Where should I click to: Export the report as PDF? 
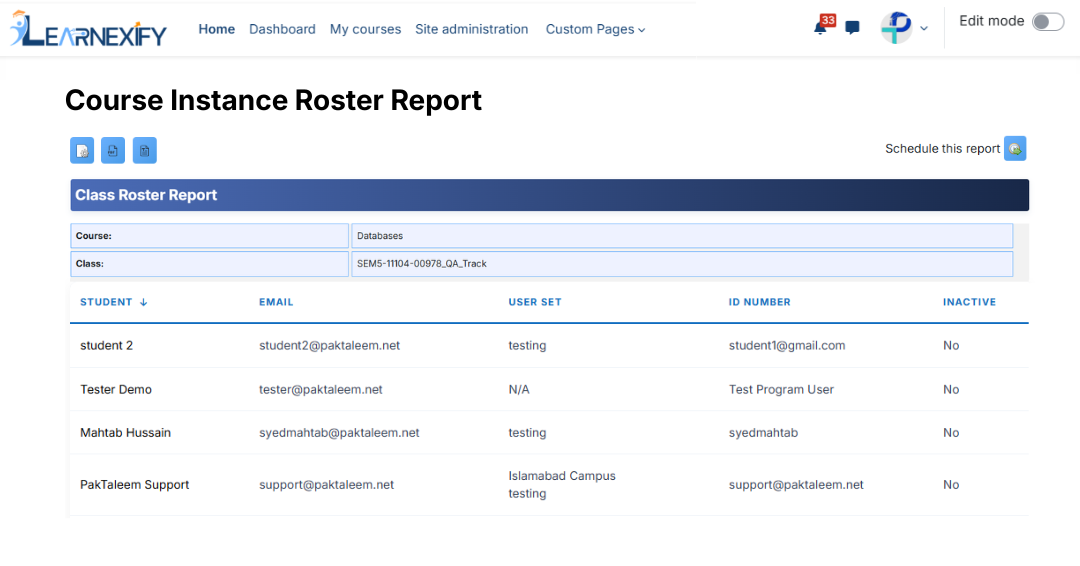[x=113, y=151]
